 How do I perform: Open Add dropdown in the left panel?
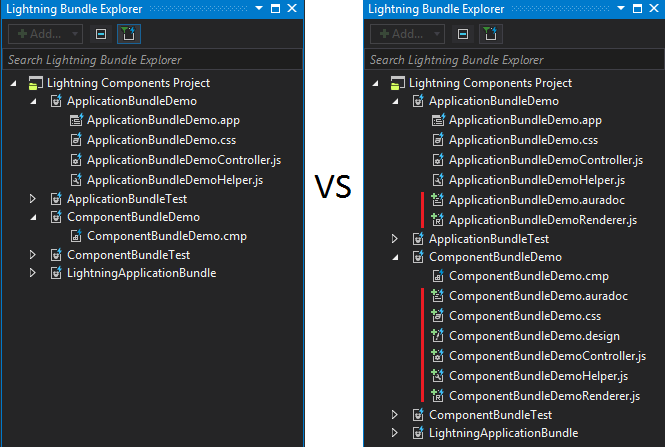[x=76, y=34]
